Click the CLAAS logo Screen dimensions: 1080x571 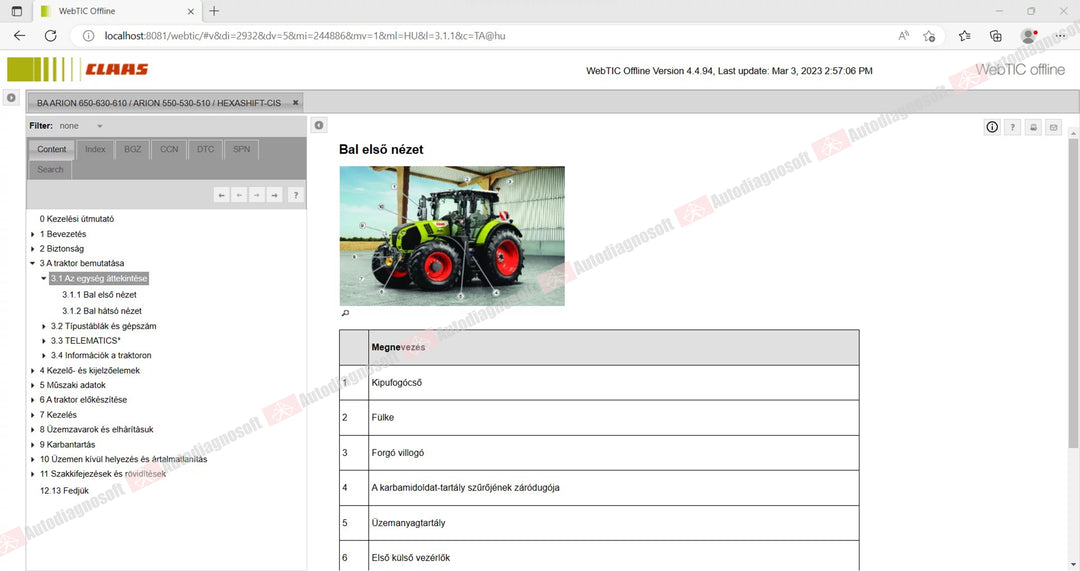(77, 70)
